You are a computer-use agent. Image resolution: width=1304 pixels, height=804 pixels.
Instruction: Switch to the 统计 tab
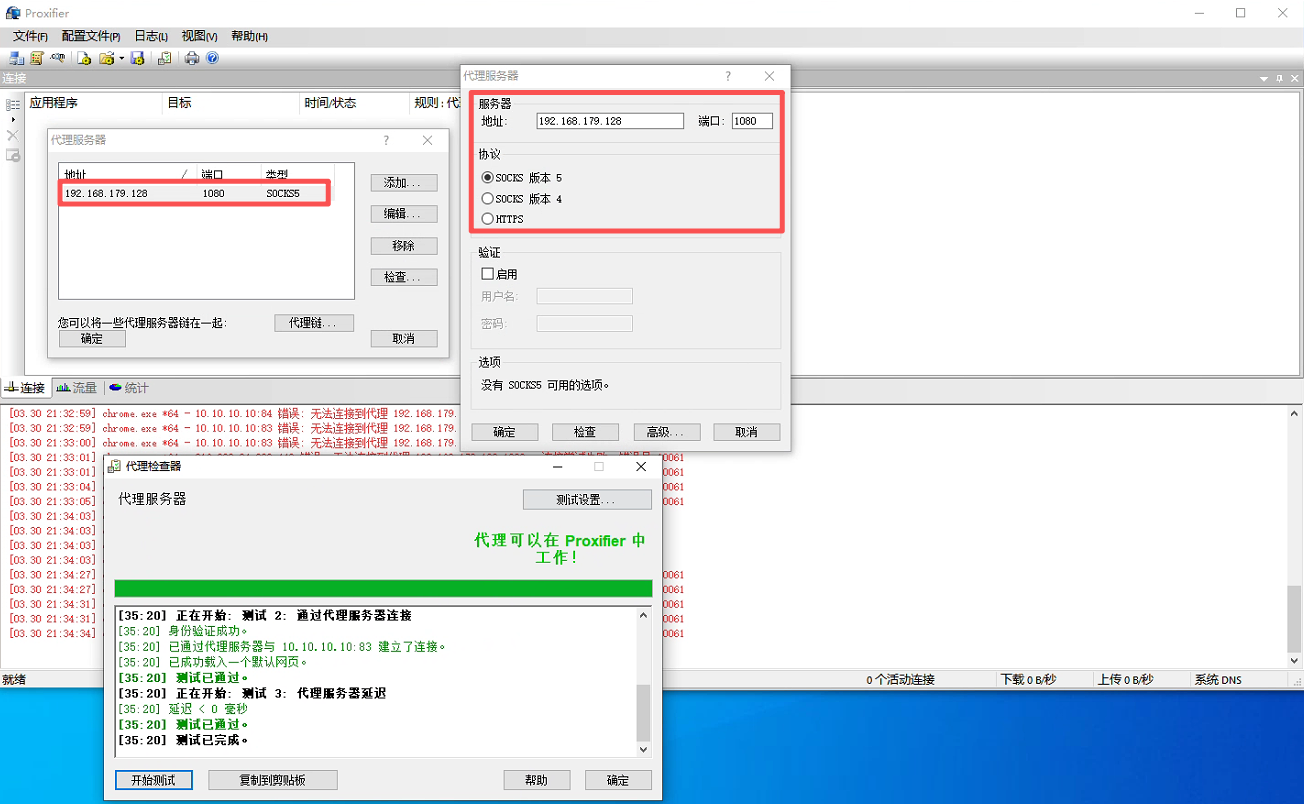129,388
